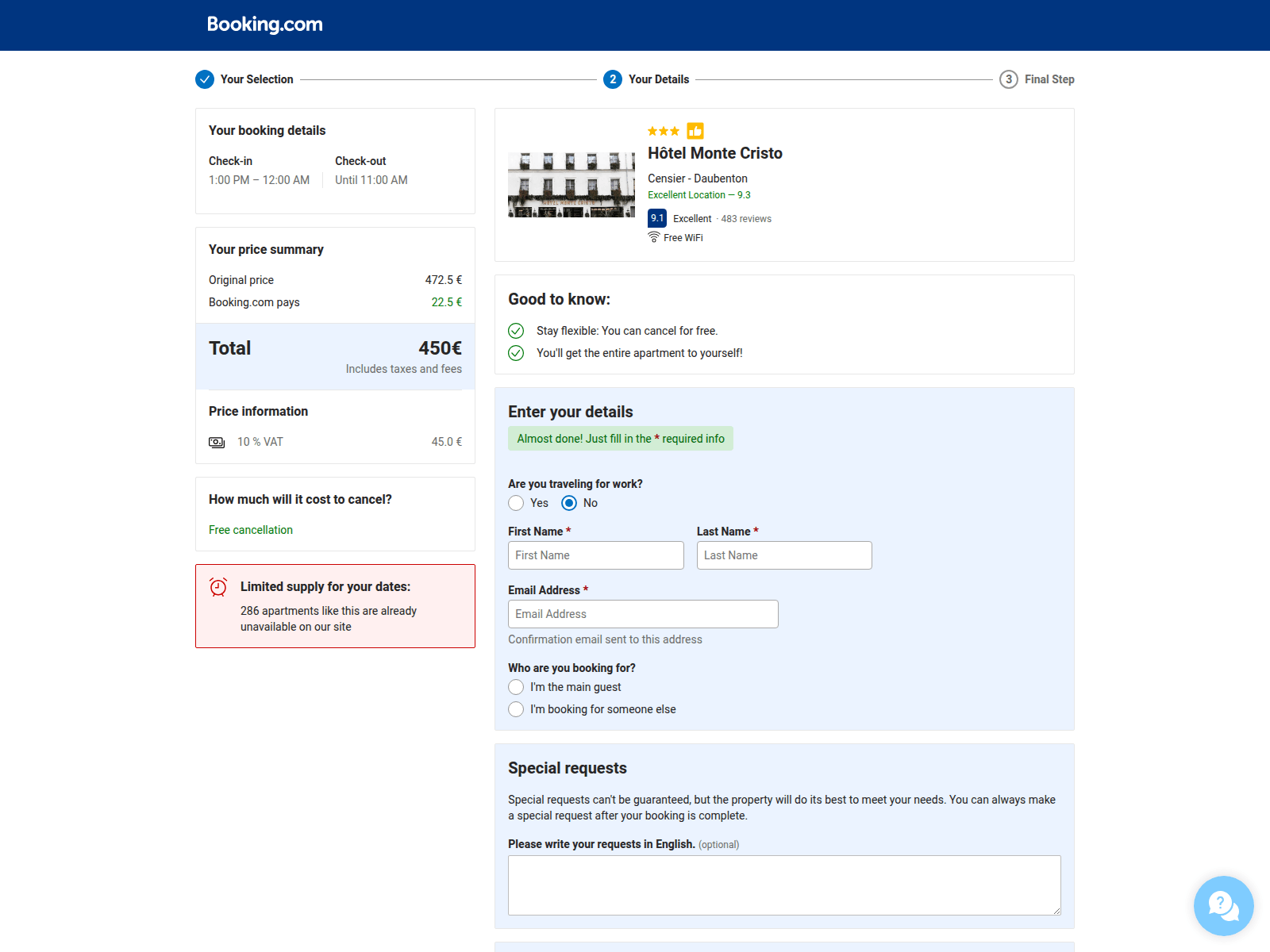Choose I'm the main guest
Image resolution: width=1270 pixels, height=952 pixels.
coord(516,687)
